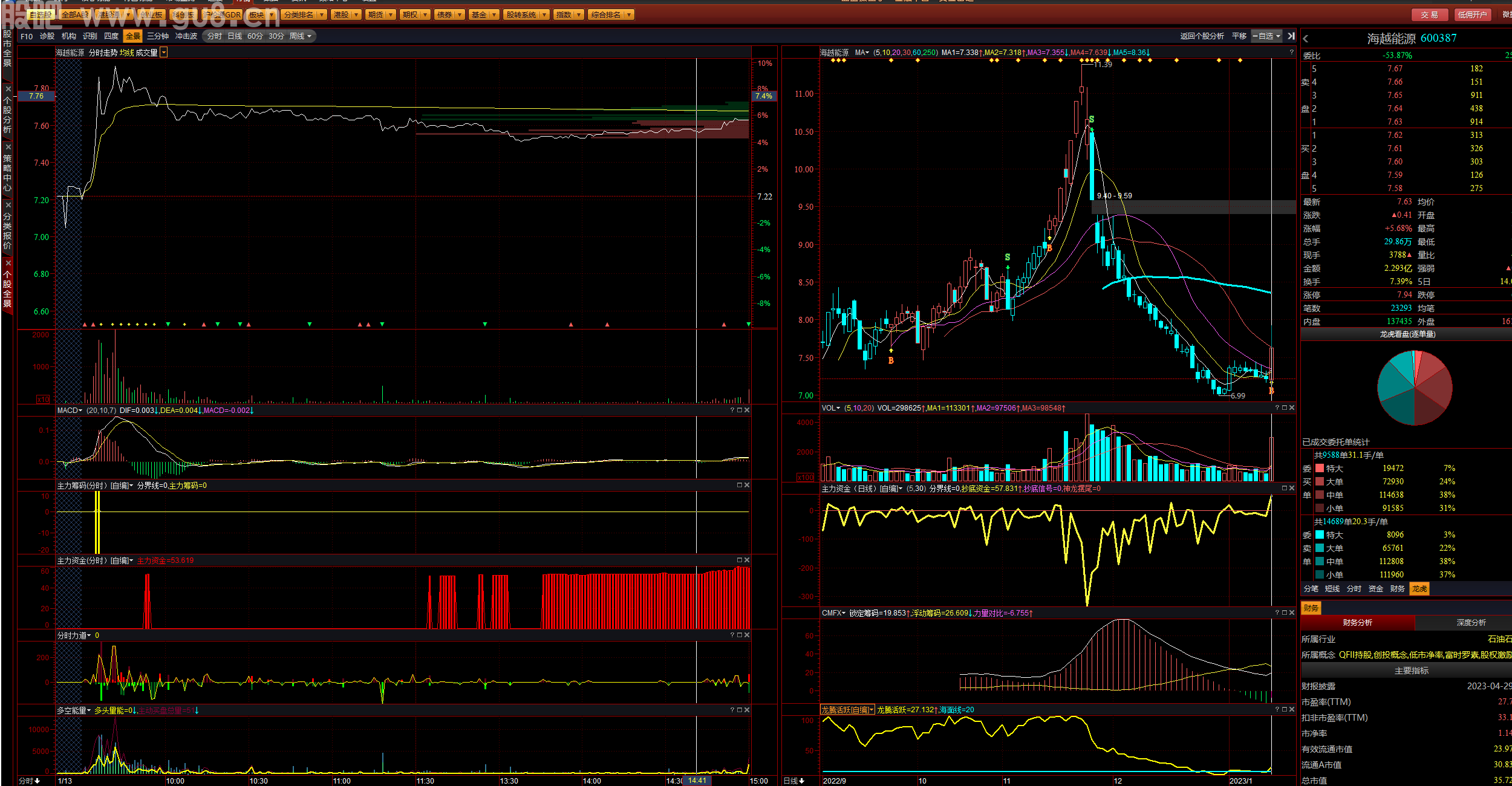The width and height of the screenshot is (1512, 786).
Task: Maximize the 主力资金(分时) panel
Action: point(740,560)
